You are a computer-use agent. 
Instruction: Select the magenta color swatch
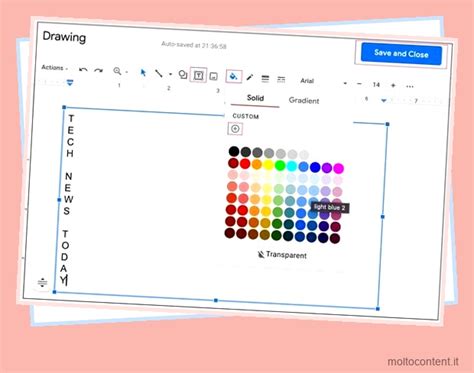tap(338, 168)
